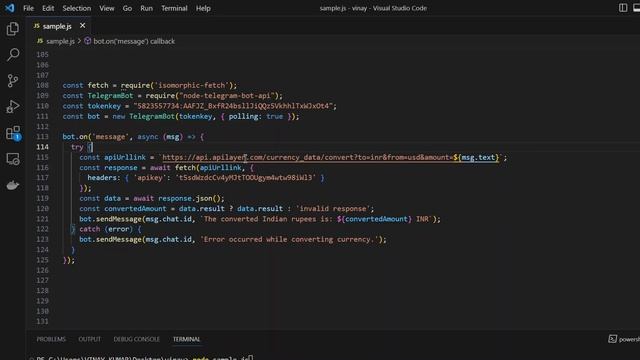Click fetch(apiUrllink call on line 116
This screenshot has width=640, height=360.
click(208, 168)
